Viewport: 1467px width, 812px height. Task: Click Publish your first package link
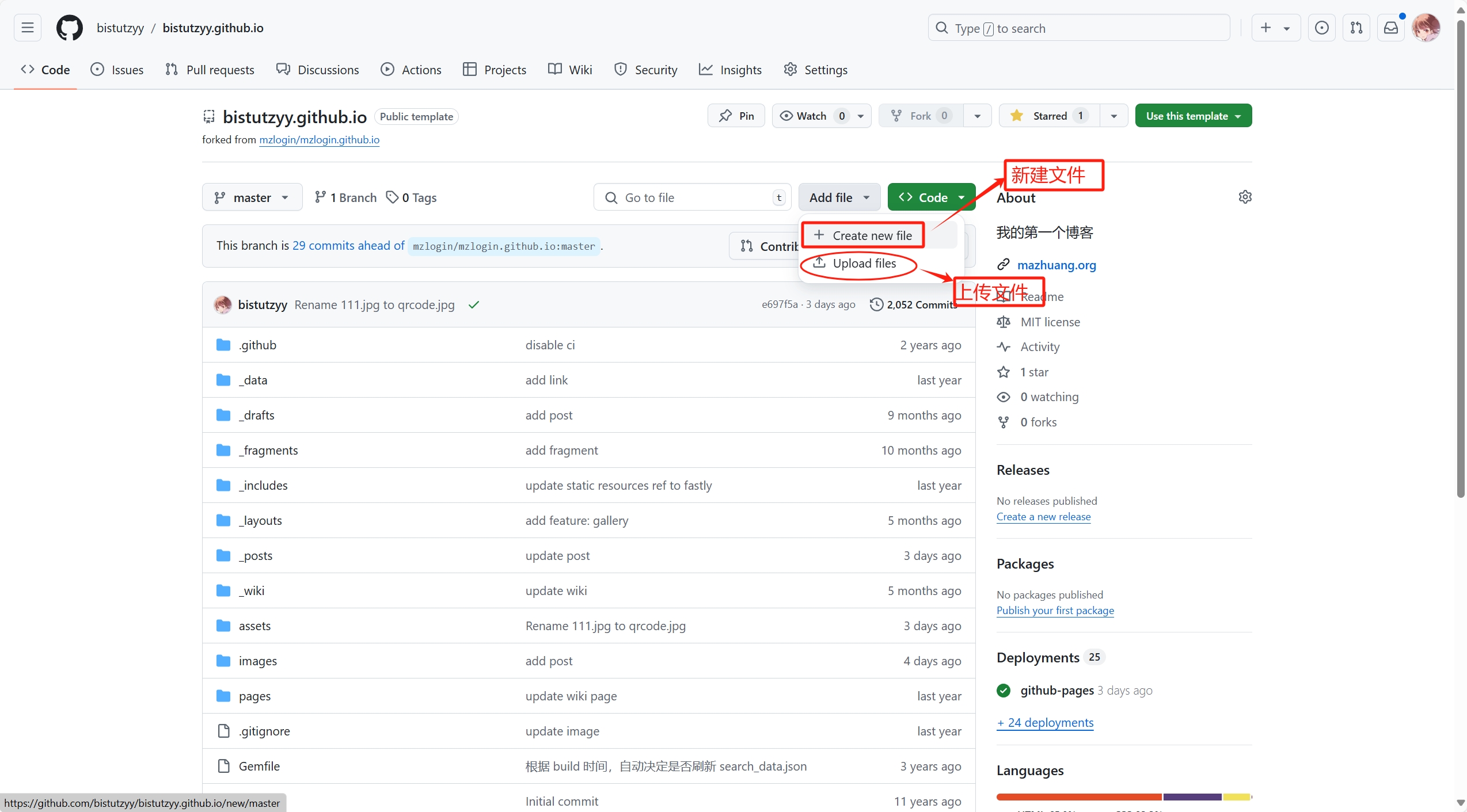(1055, 610)
